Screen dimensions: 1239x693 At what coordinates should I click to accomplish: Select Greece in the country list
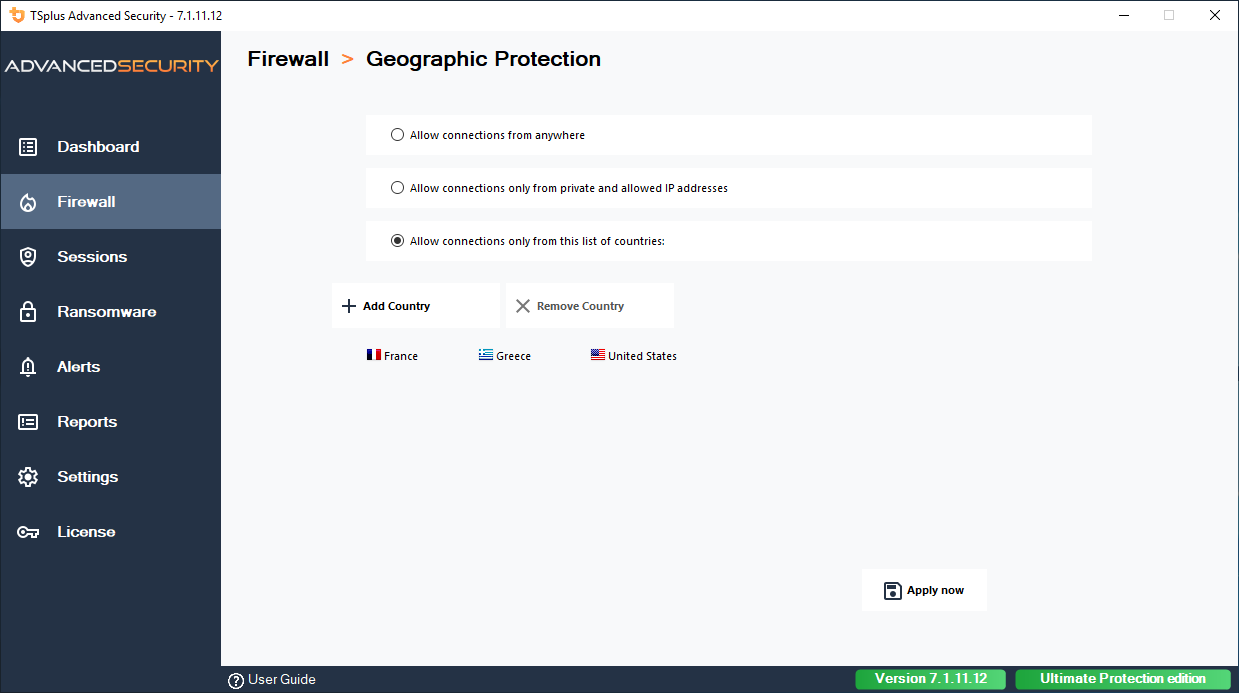505,356
